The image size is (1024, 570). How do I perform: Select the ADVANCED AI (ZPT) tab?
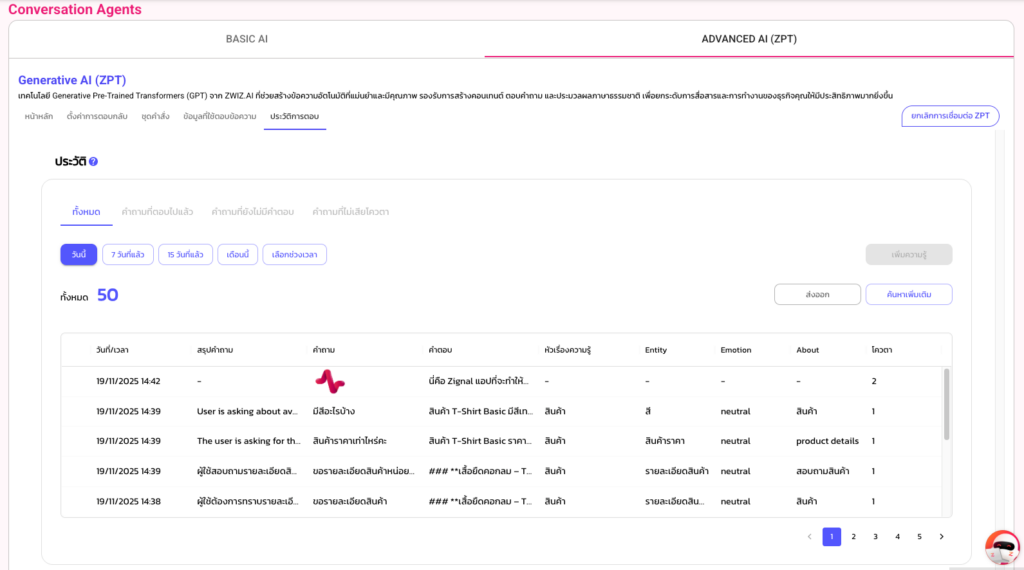click(x=749, y=39)
